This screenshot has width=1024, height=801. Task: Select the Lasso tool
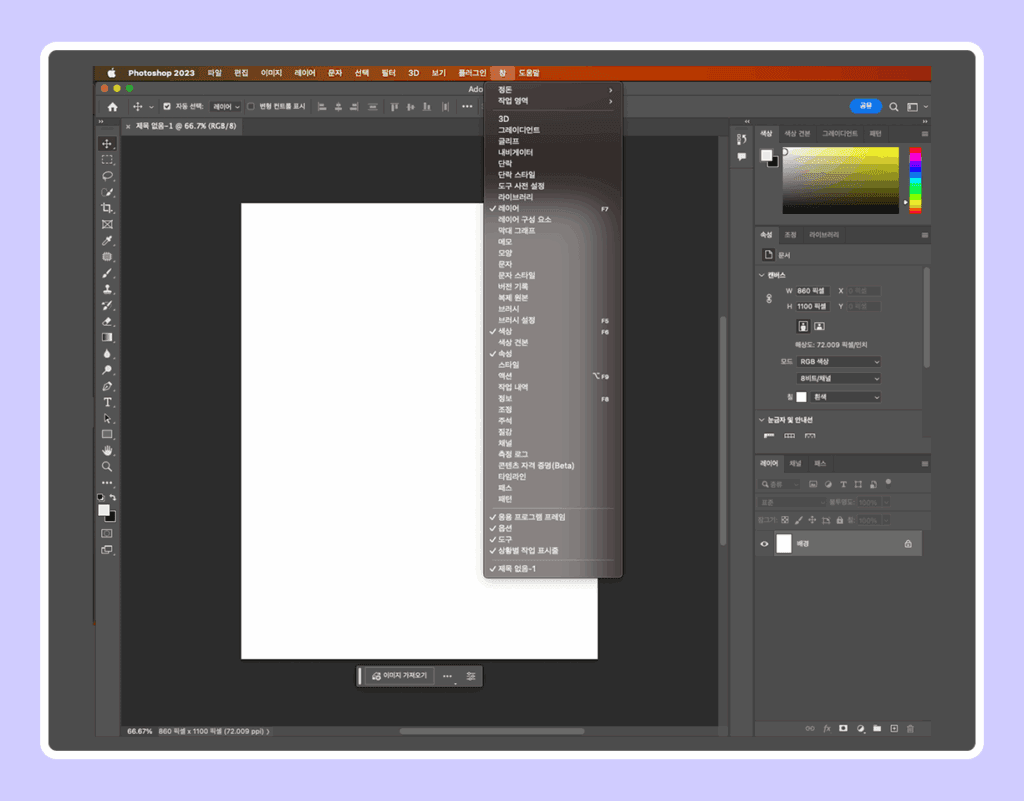107,176
